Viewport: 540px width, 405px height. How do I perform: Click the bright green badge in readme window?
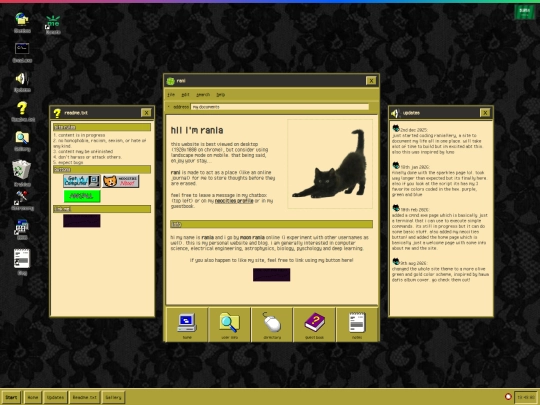point(82,196)
